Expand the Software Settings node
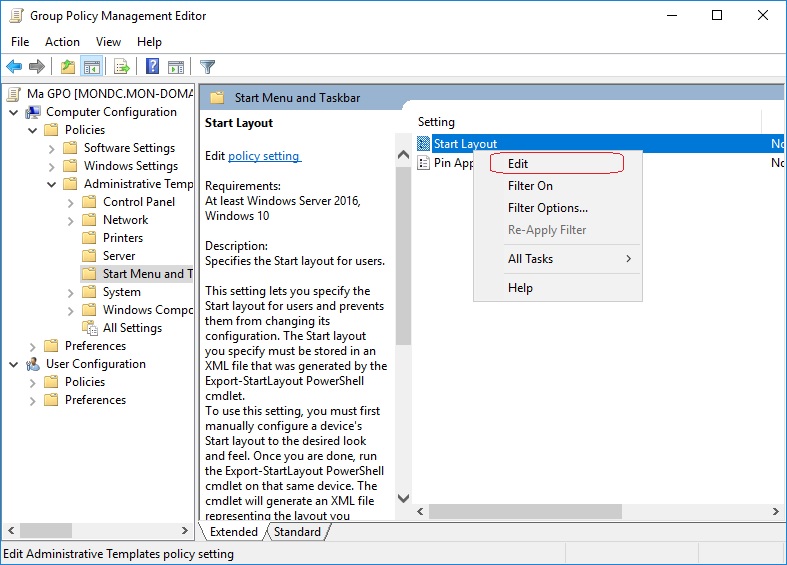 52,149
